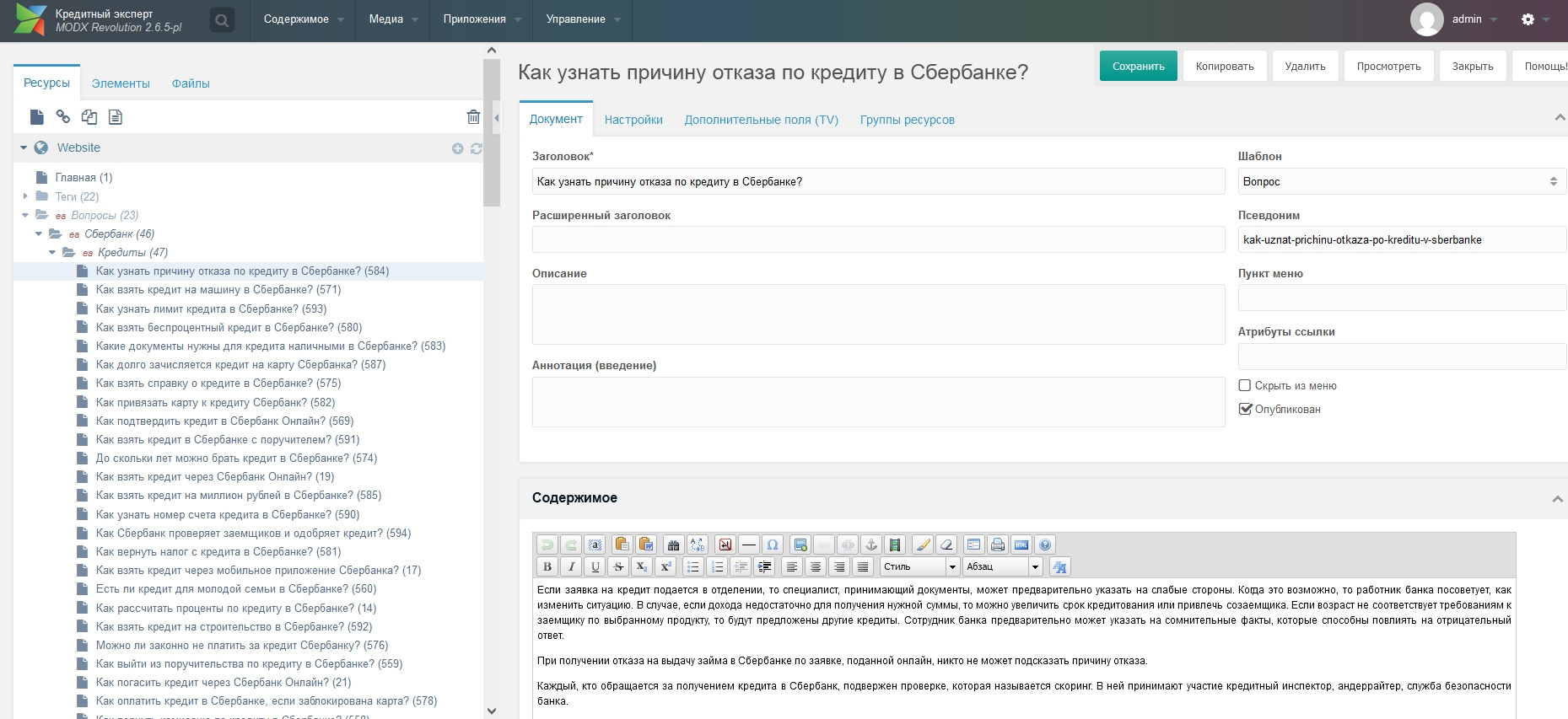
Task: Justify text in editor
Action: 863,566
